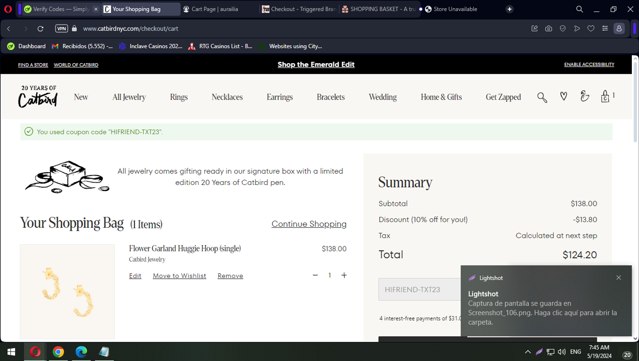
Task: Open the RTG Casinos List bookmark
Action: click(220, 46)
